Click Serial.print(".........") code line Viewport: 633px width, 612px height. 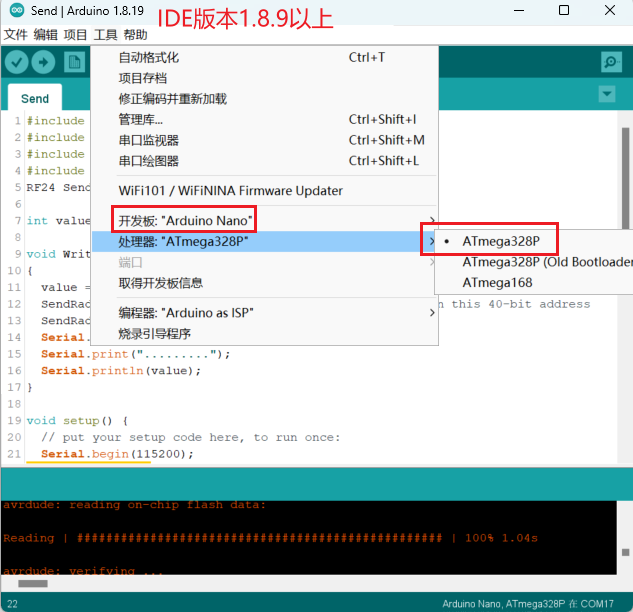click(x=135, y=354)
